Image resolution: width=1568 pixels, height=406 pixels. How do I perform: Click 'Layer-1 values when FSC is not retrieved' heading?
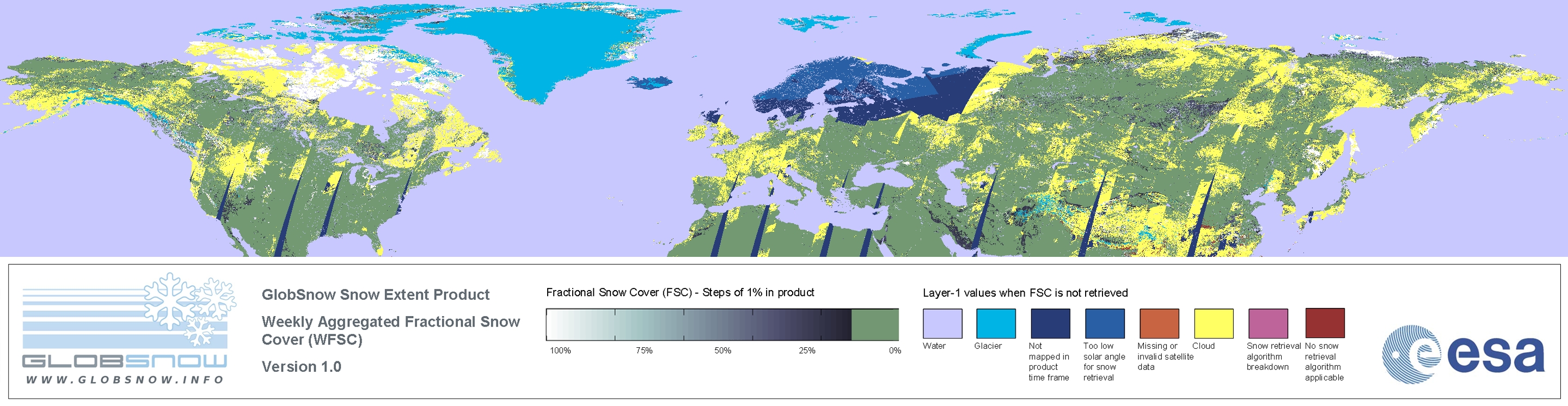click(x=1025, y=293)
